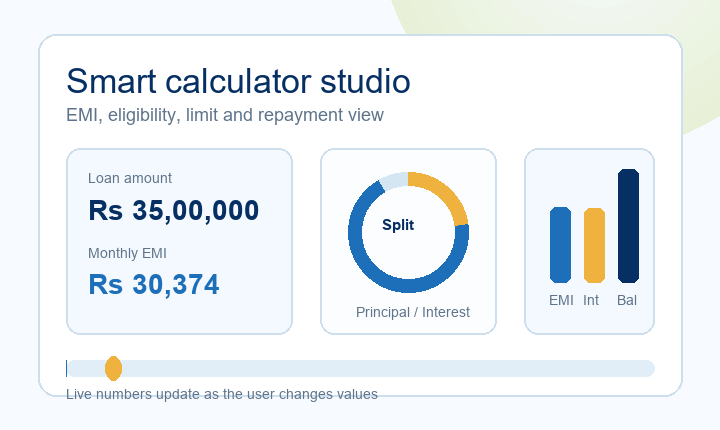Image resolution: width=720 pixels, height=430 pixels.
Task: Click the 'EMI' bar label
Action: [561, 300]
